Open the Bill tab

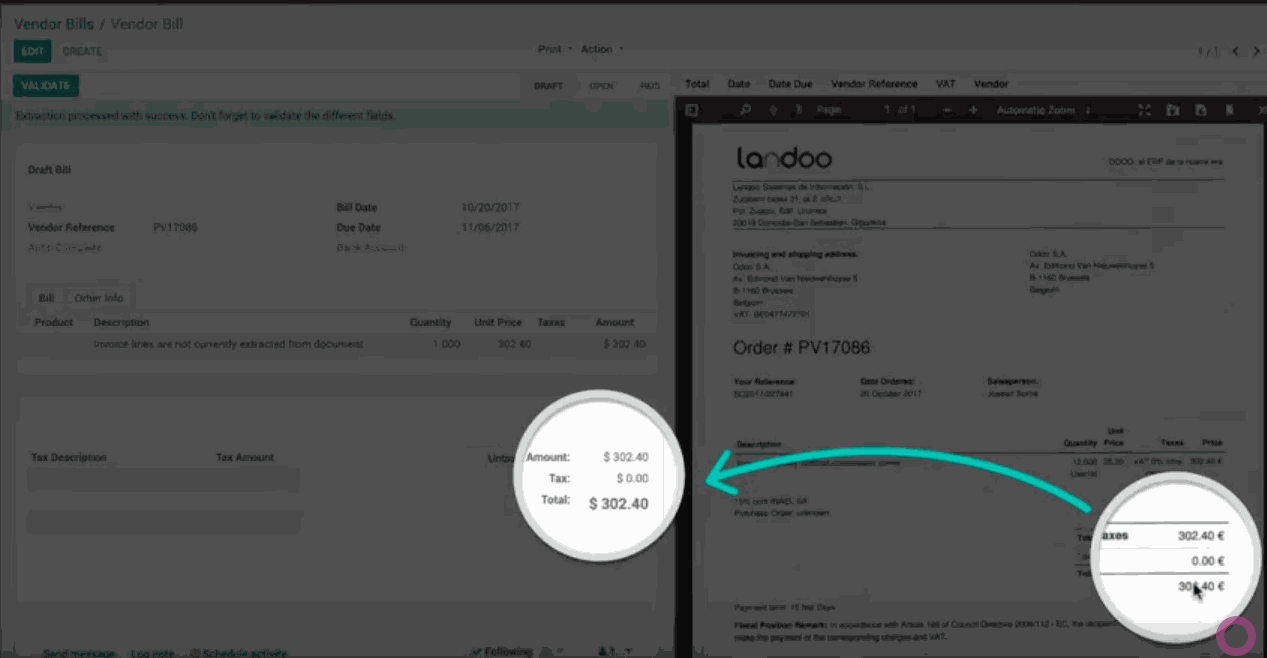pyautogui.click(x=46, y=298)
